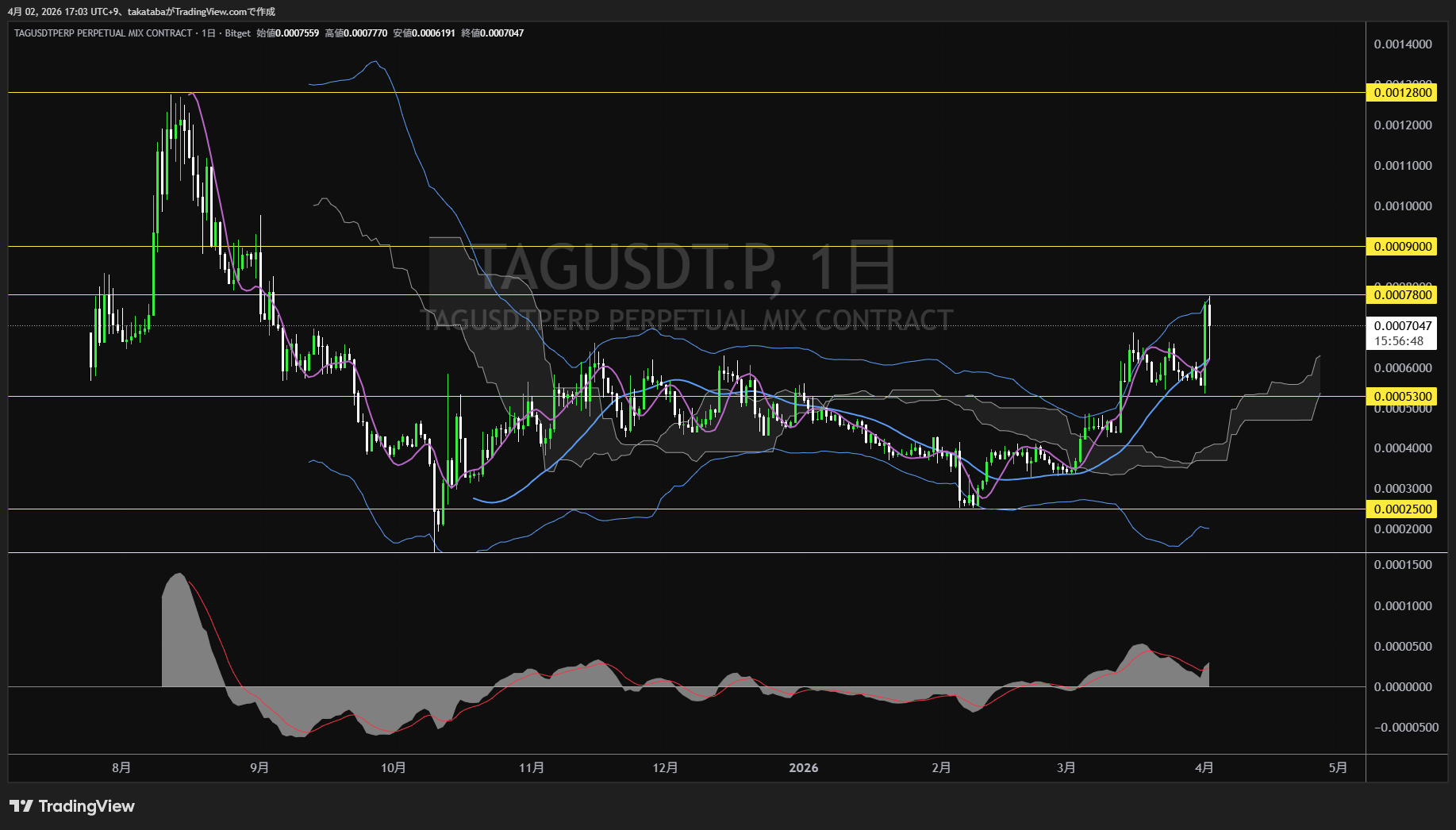Click the 2026 time axis label
This screenshot has height=830, width=1456.
click(804, 767)
